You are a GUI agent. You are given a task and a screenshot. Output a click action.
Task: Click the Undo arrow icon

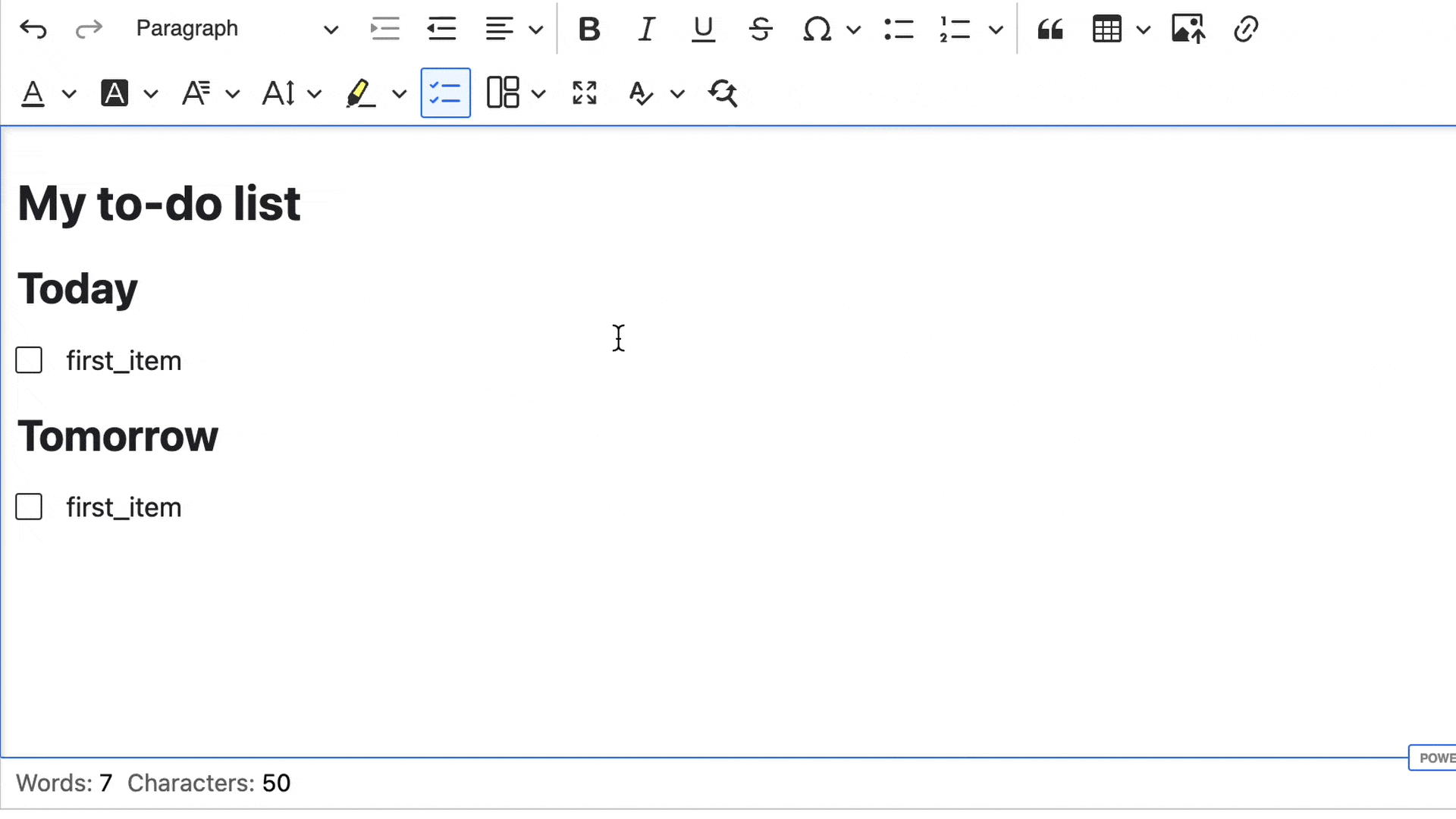click(33, 30)
